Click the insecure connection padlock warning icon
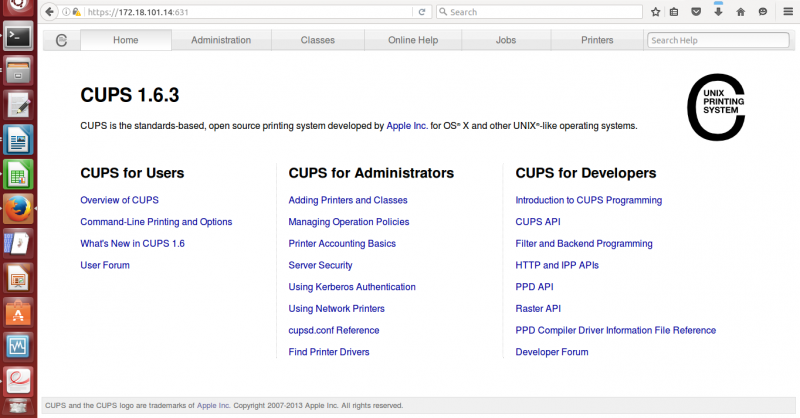 tap(77, 12)
